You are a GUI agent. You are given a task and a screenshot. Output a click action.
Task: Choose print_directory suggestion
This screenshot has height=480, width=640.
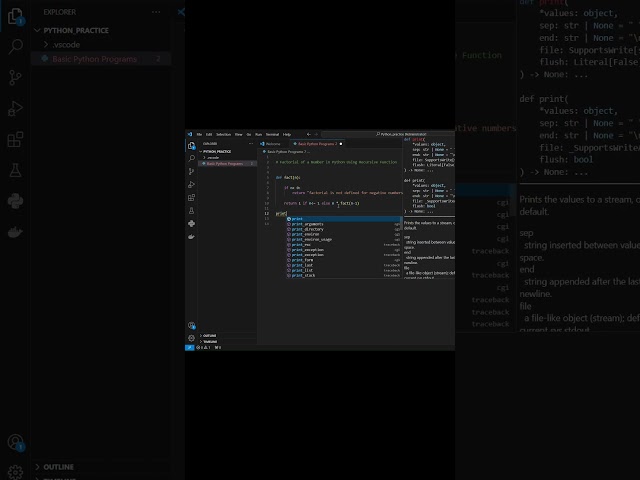(343, 229)
